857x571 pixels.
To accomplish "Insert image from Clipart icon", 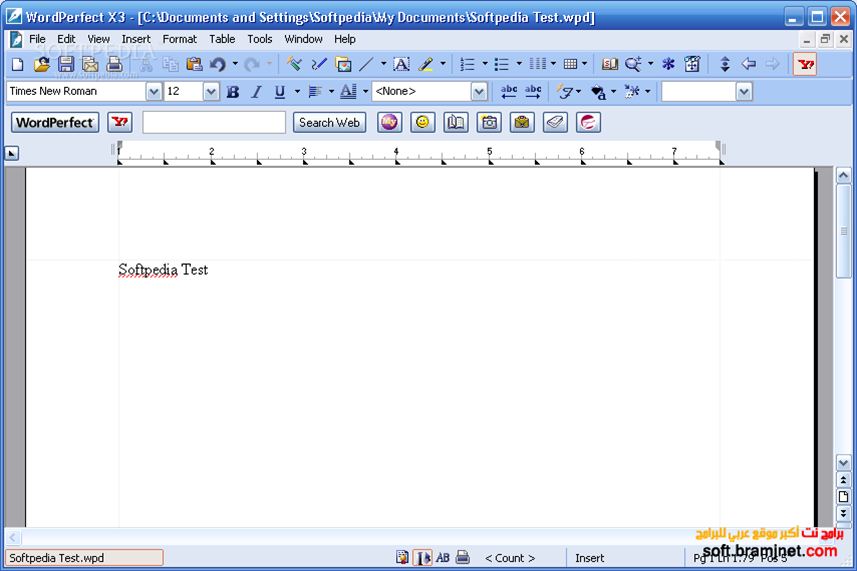I will pyautogui.click(x=343, y=64).
